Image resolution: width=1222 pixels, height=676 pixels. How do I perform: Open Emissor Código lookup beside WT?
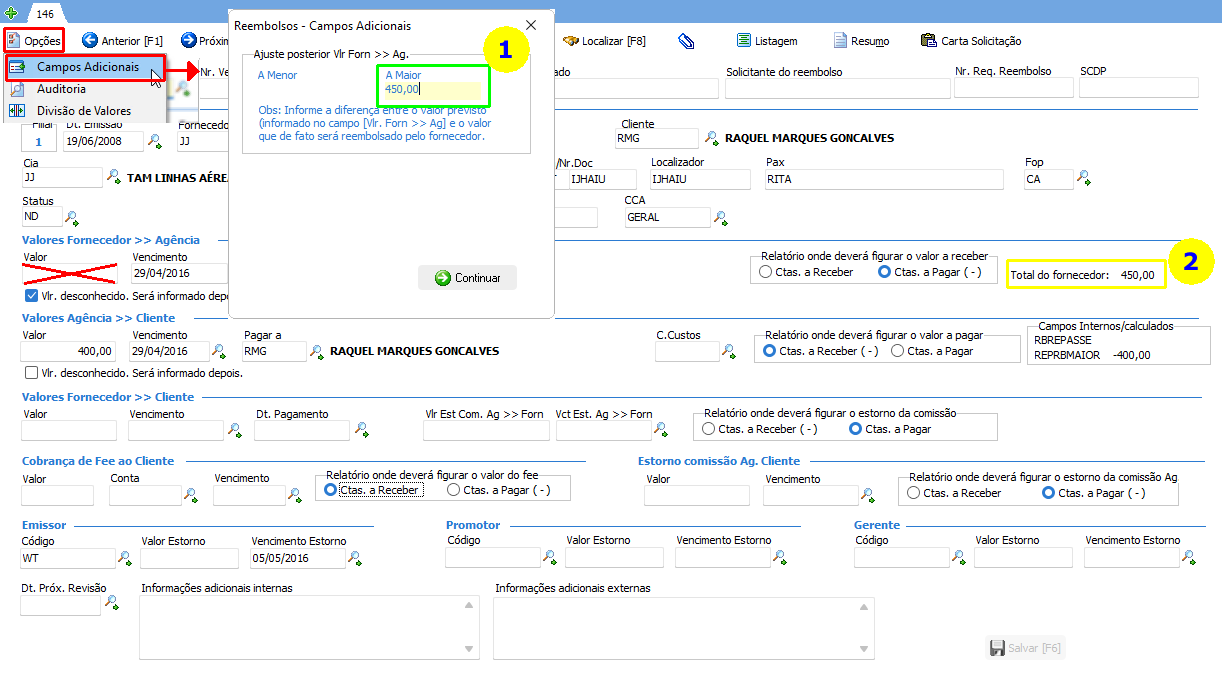[x=125, y=558]
